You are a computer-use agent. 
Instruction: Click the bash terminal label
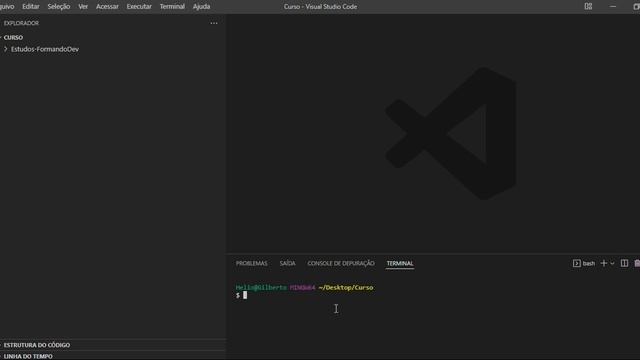tap(589, 264)
